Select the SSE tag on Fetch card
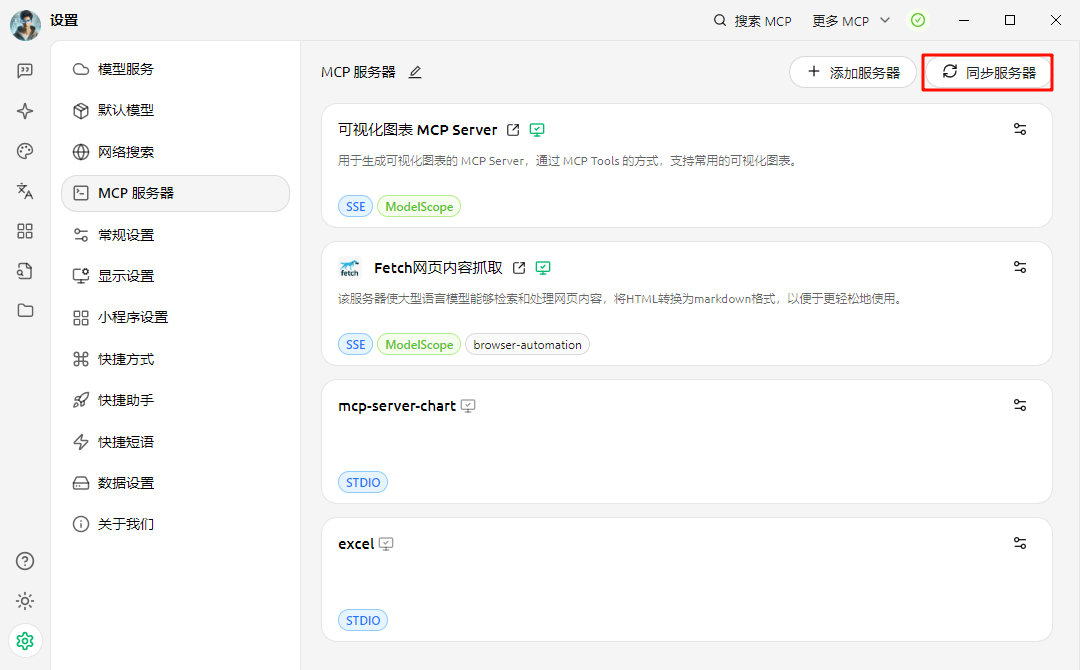1080x670 pixels. [x=355, y=343]
